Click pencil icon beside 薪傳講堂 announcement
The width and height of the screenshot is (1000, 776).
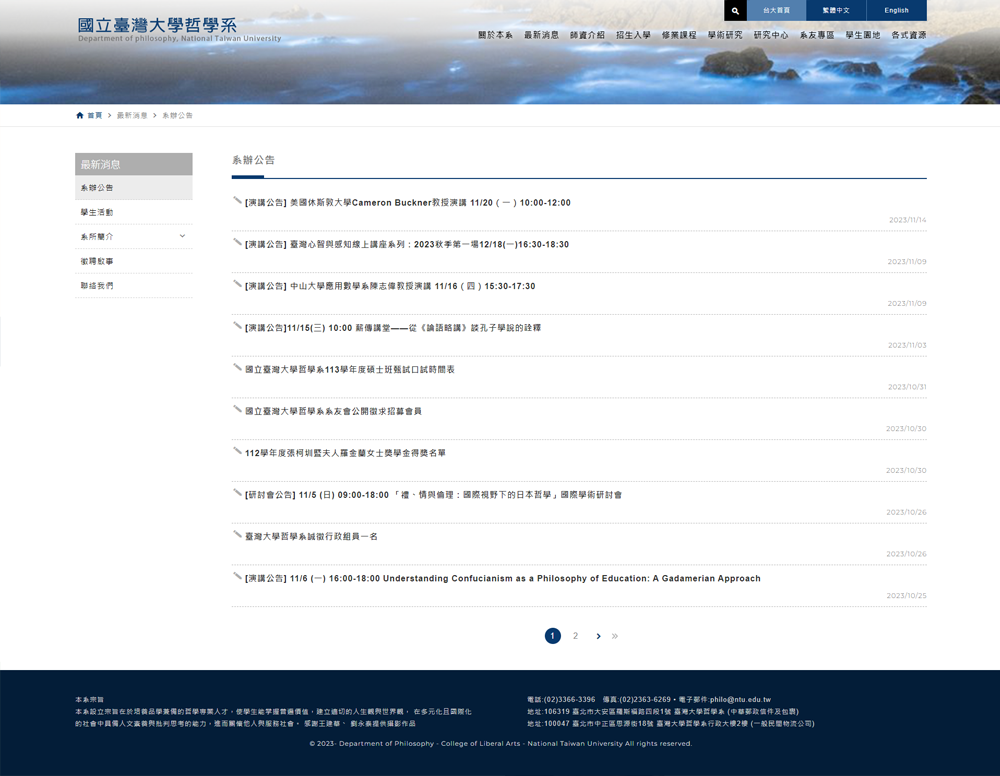(237, 326)
